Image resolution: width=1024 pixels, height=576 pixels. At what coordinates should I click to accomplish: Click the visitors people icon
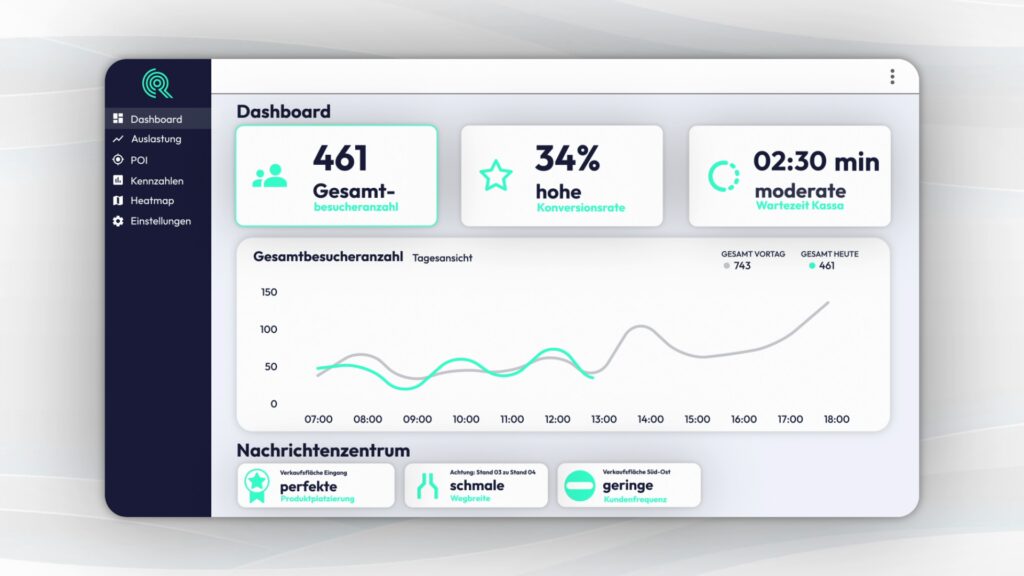269,176
